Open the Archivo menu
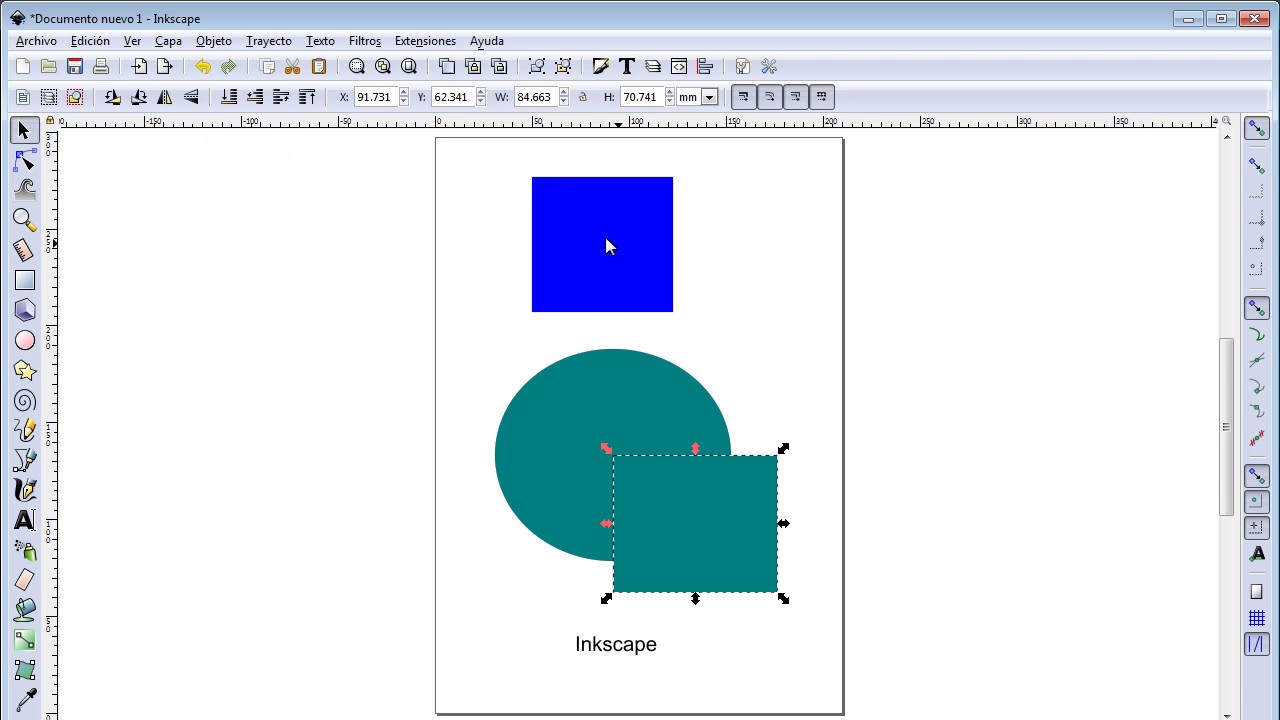 (x=36, y=41)
